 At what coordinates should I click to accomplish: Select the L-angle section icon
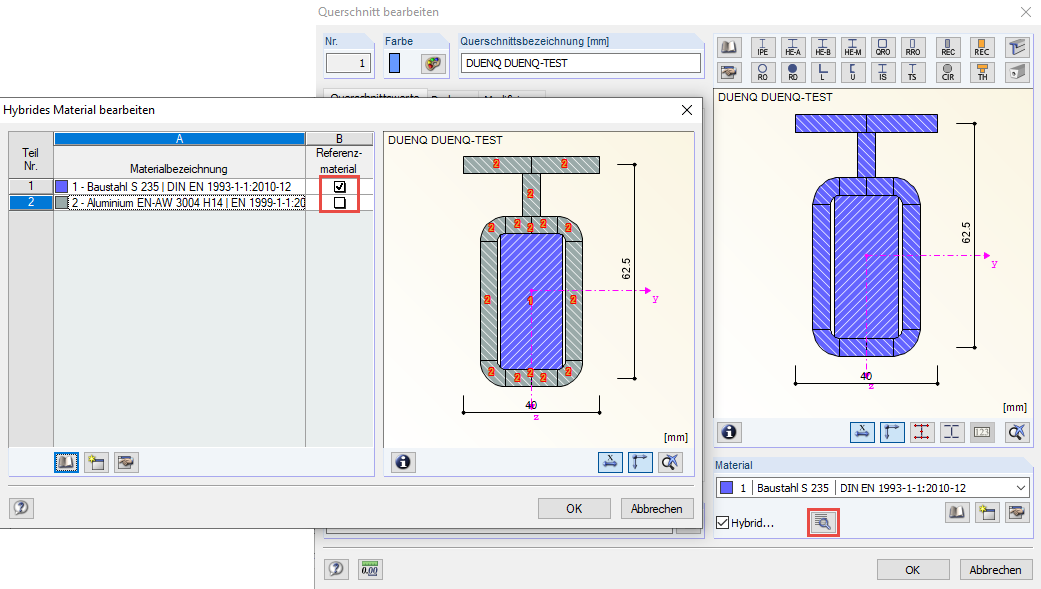pos(822,71)
